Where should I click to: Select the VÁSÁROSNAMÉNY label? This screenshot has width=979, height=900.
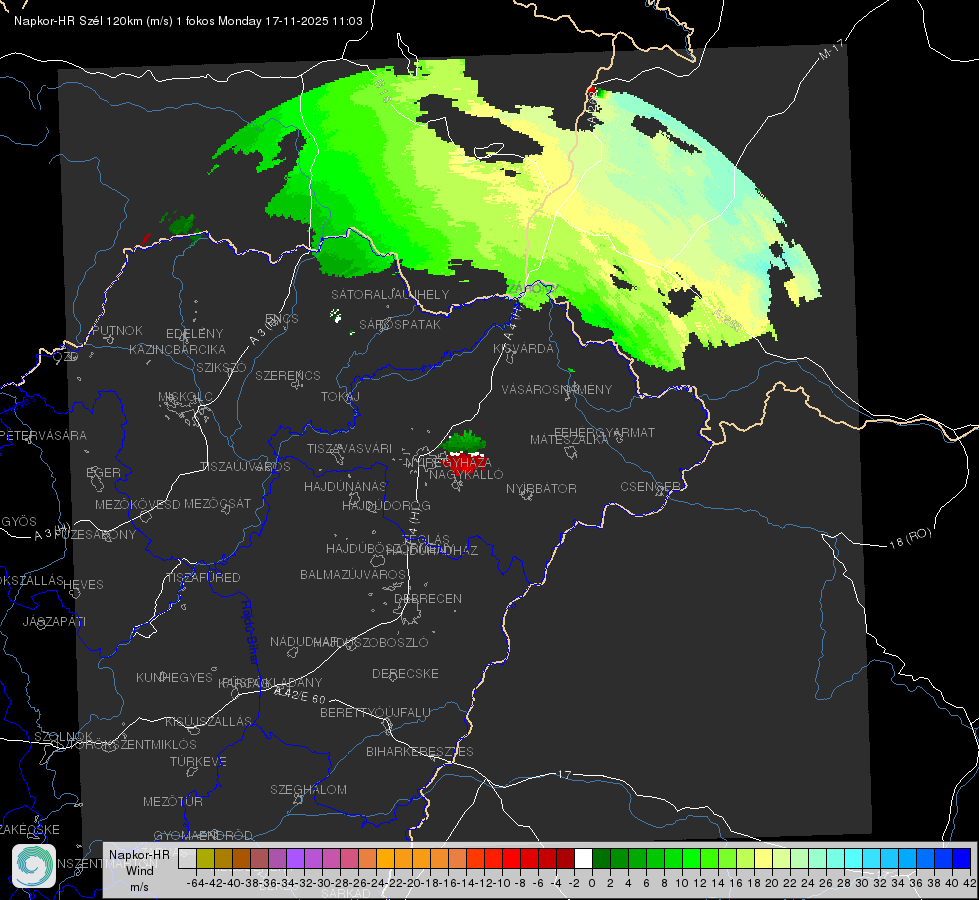tap(557, 389)
